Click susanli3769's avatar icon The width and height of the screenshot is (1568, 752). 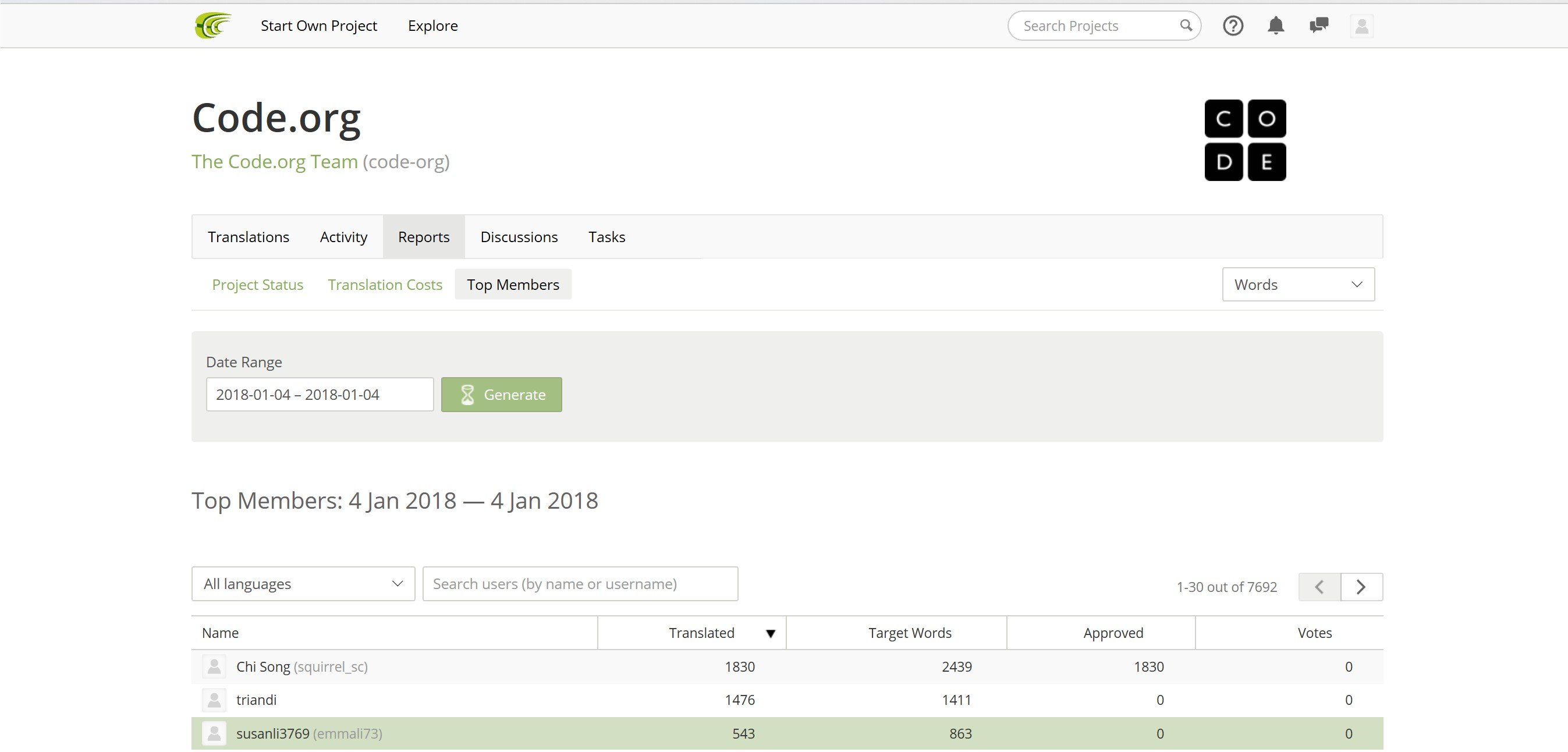pos(214,733)
